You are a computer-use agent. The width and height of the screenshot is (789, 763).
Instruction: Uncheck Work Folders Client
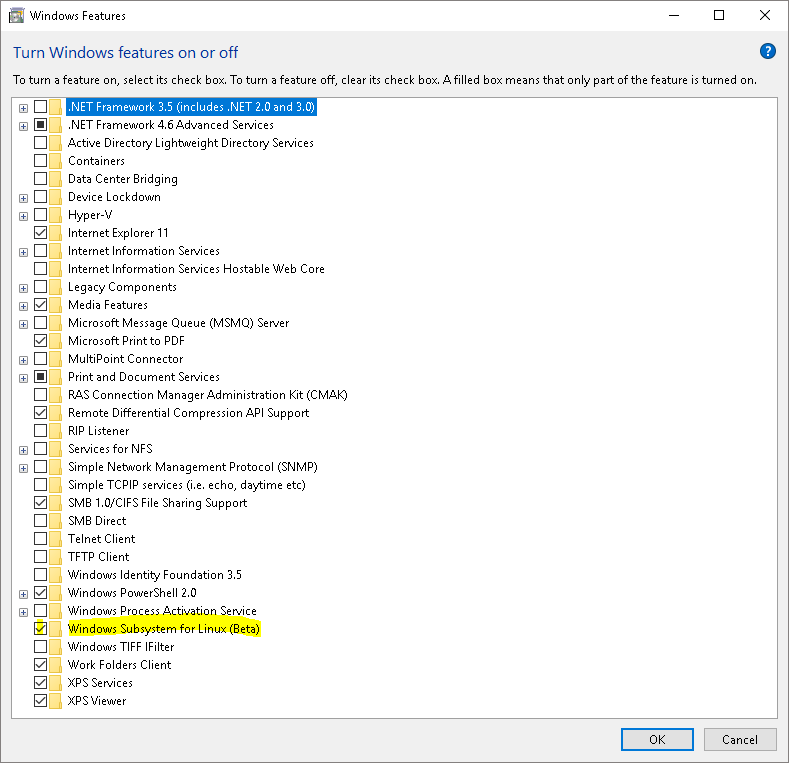click(x=40, y=665)
